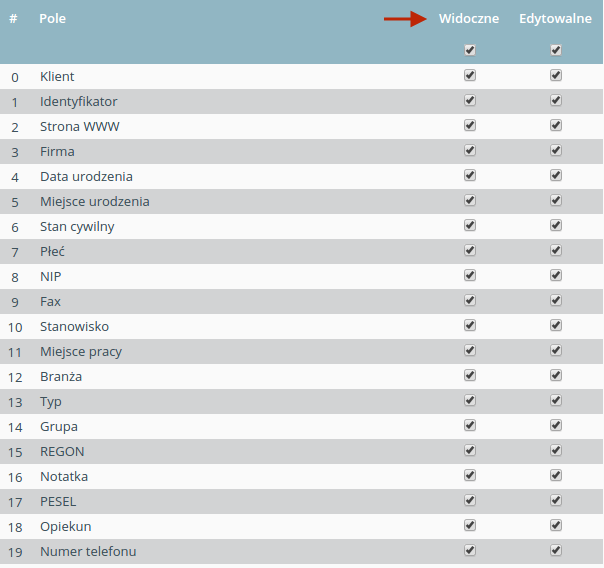The height and width of the screenshot is (568, 604).
Task: Uncheck Widoczne for Data urodzenia
Action: pyautogui.click(x=470, y=175)
